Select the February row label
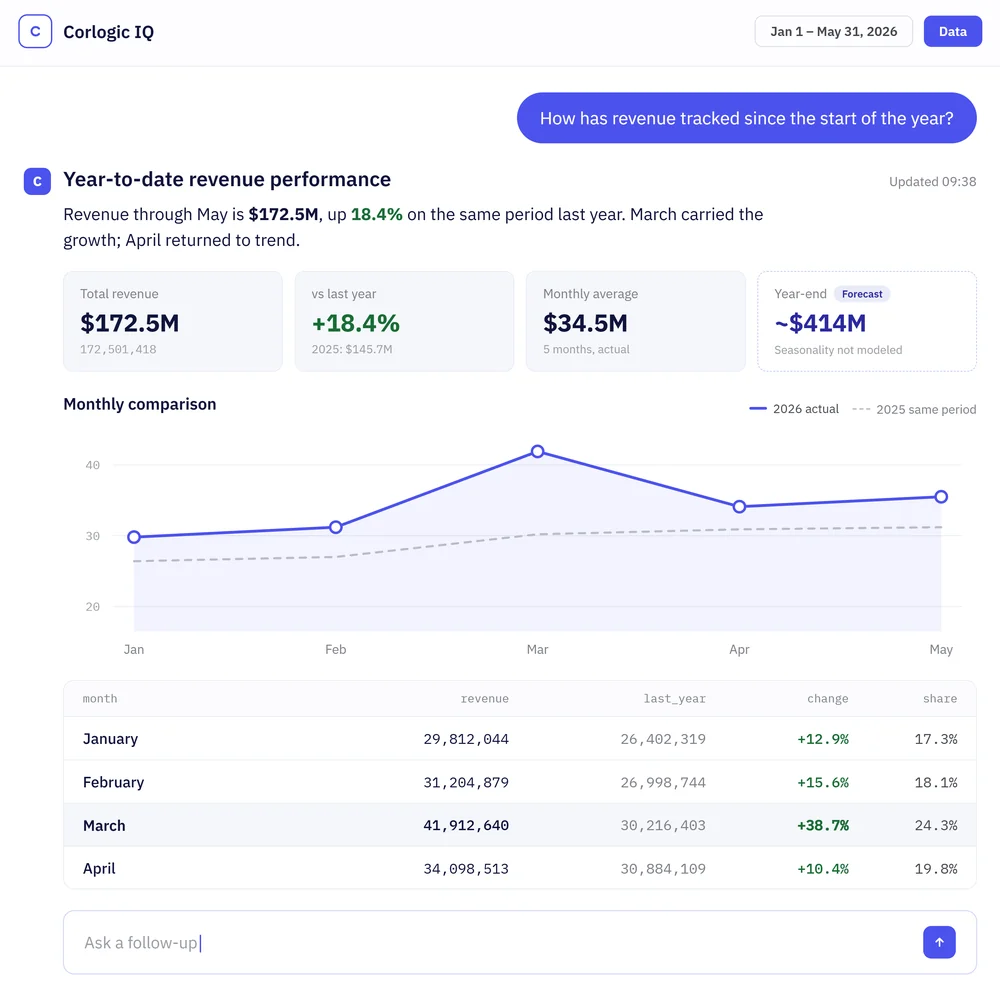The height and width of the screenshot is (1000, 1000). pos(114,783)
